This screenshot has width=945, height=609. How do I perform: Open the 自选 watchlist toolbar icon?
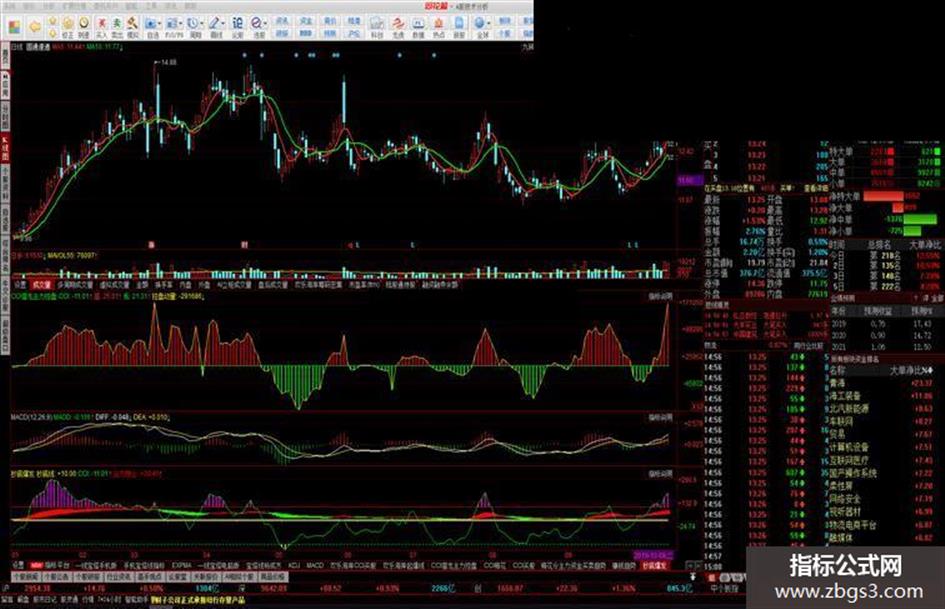151,28
